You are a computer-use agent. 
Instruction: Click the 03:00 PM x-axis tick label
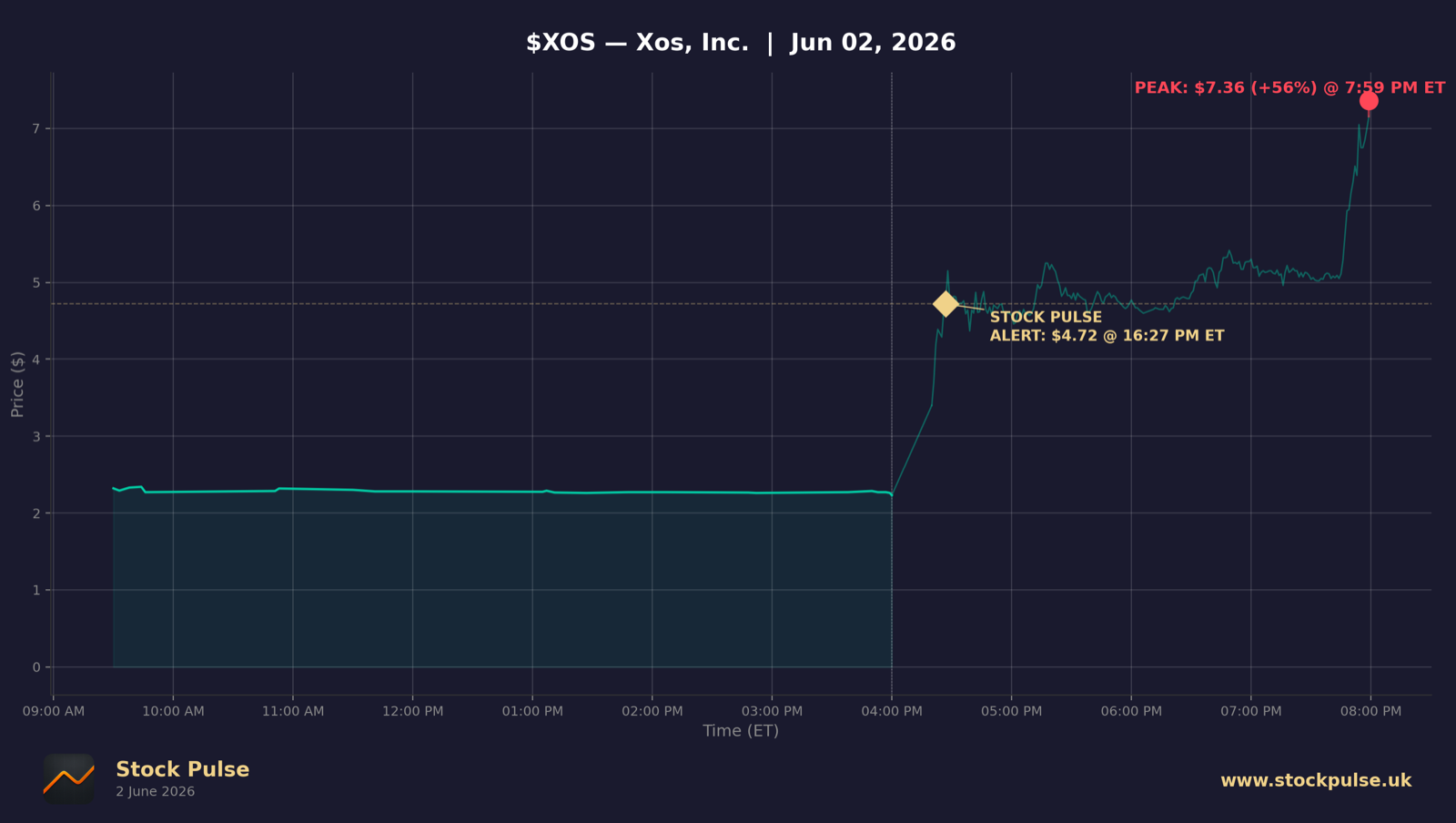(772, 711)
